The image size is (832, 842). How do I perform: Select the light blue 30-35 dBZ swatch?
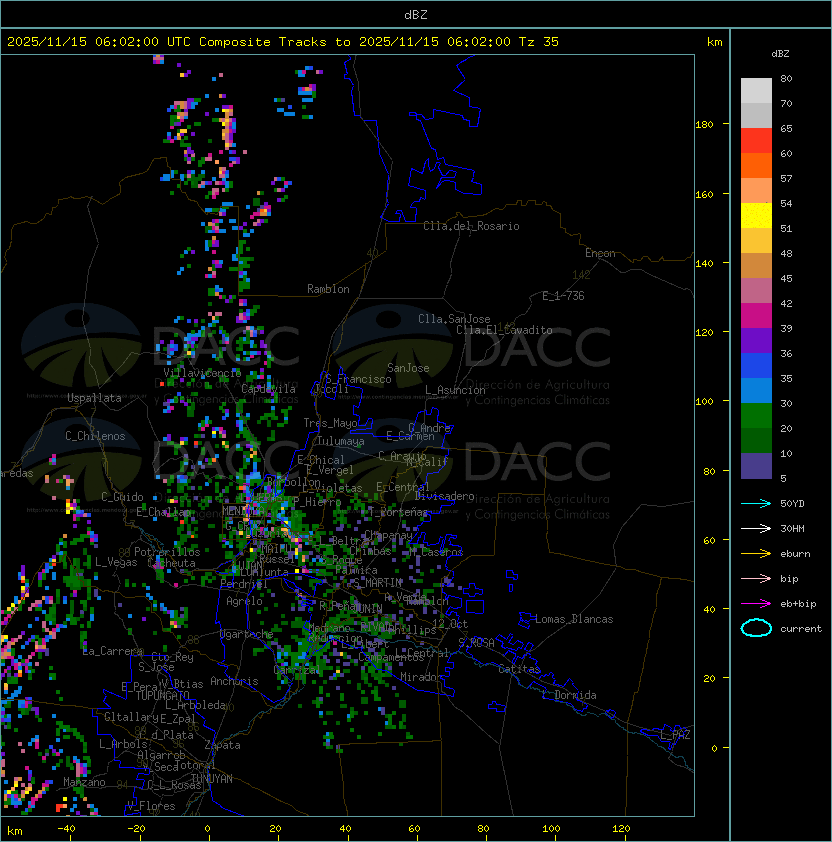click(756, 390)
